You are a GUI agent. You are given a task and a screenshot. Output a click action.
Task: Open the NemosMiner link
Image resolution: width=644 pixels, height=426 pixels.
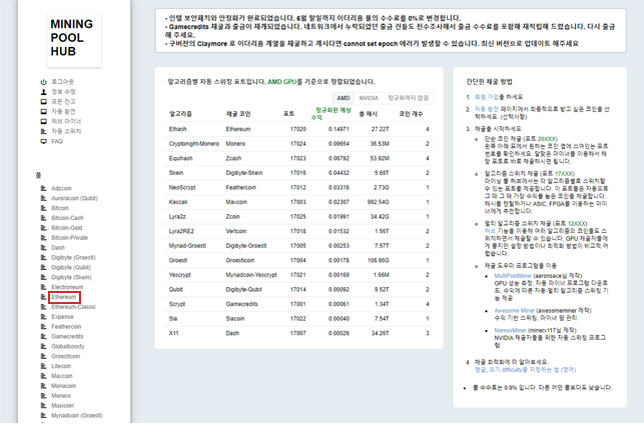(x=510, y=330)
